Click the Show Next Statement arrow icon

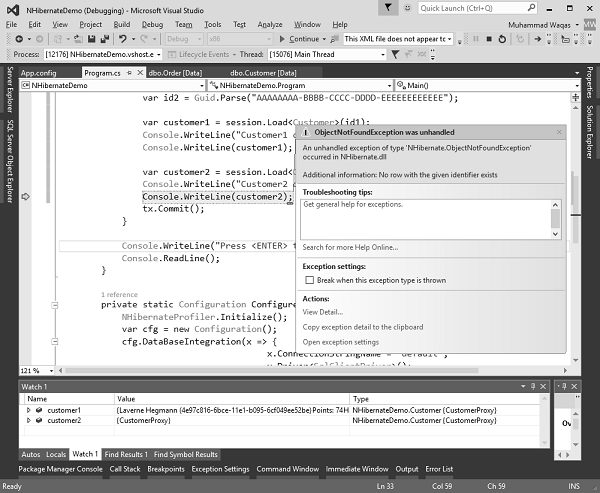[537, 39]
